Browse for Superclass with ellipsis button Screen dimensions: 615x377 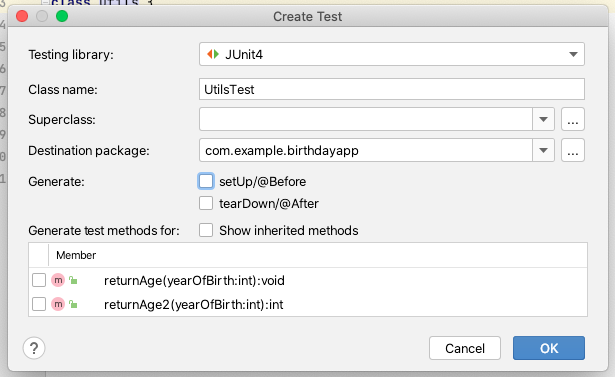573,119
